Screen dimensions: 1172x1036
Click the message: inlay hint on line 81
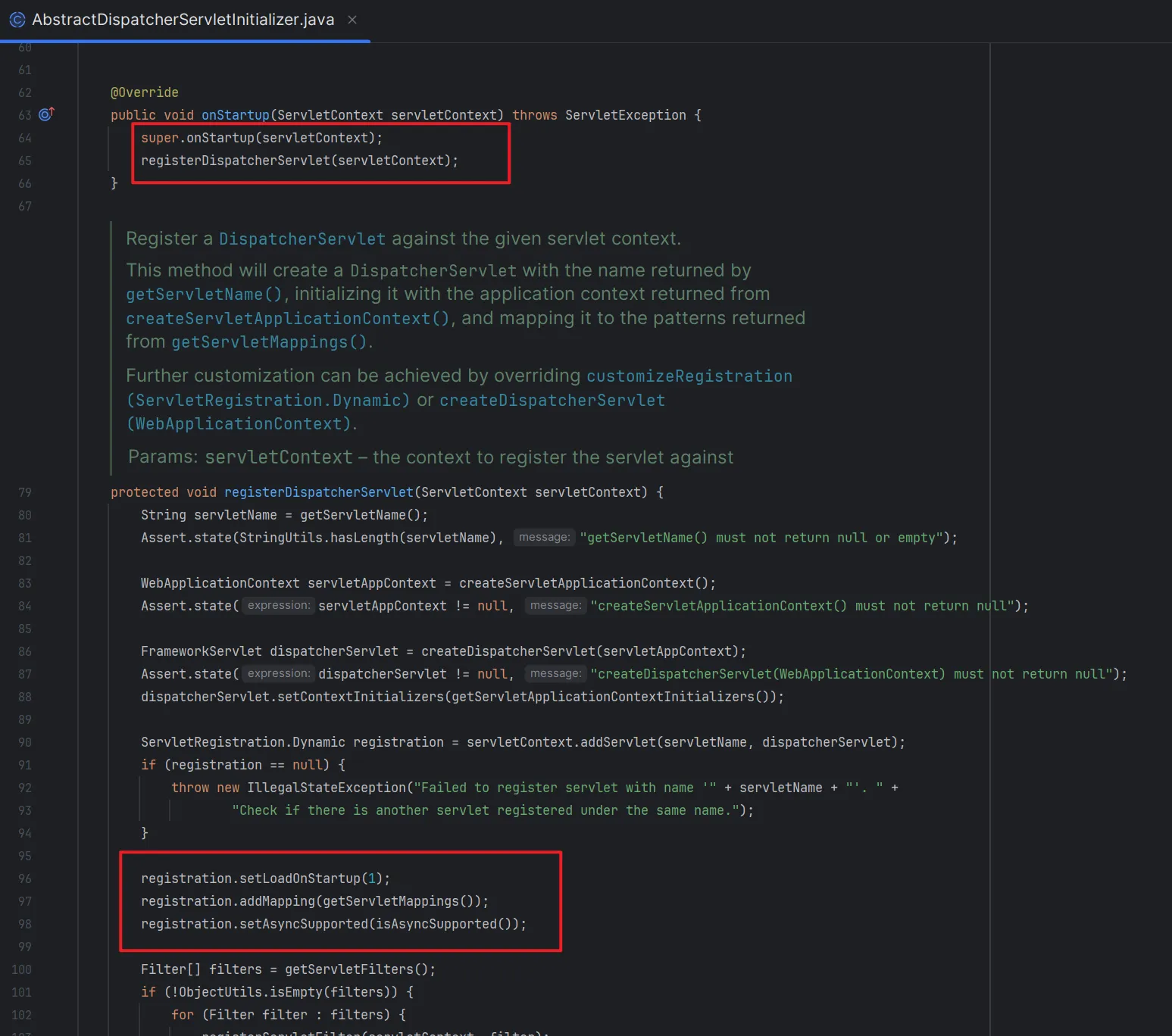click(x=544, y=538)
